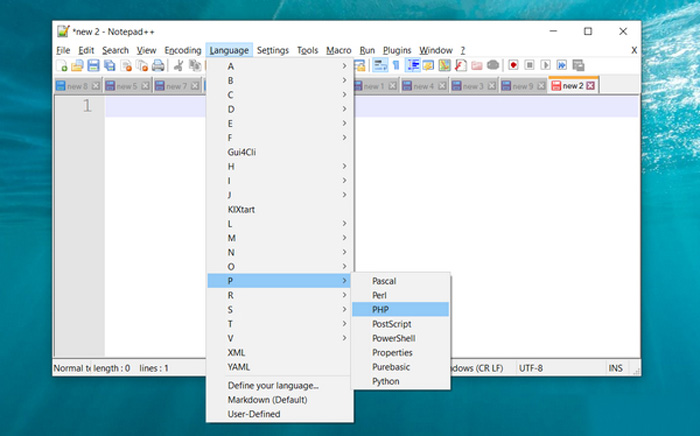Viewport: 700px width, 436px height.
Task: Open the Document Map toolbar icon
Action: point(444,66)
